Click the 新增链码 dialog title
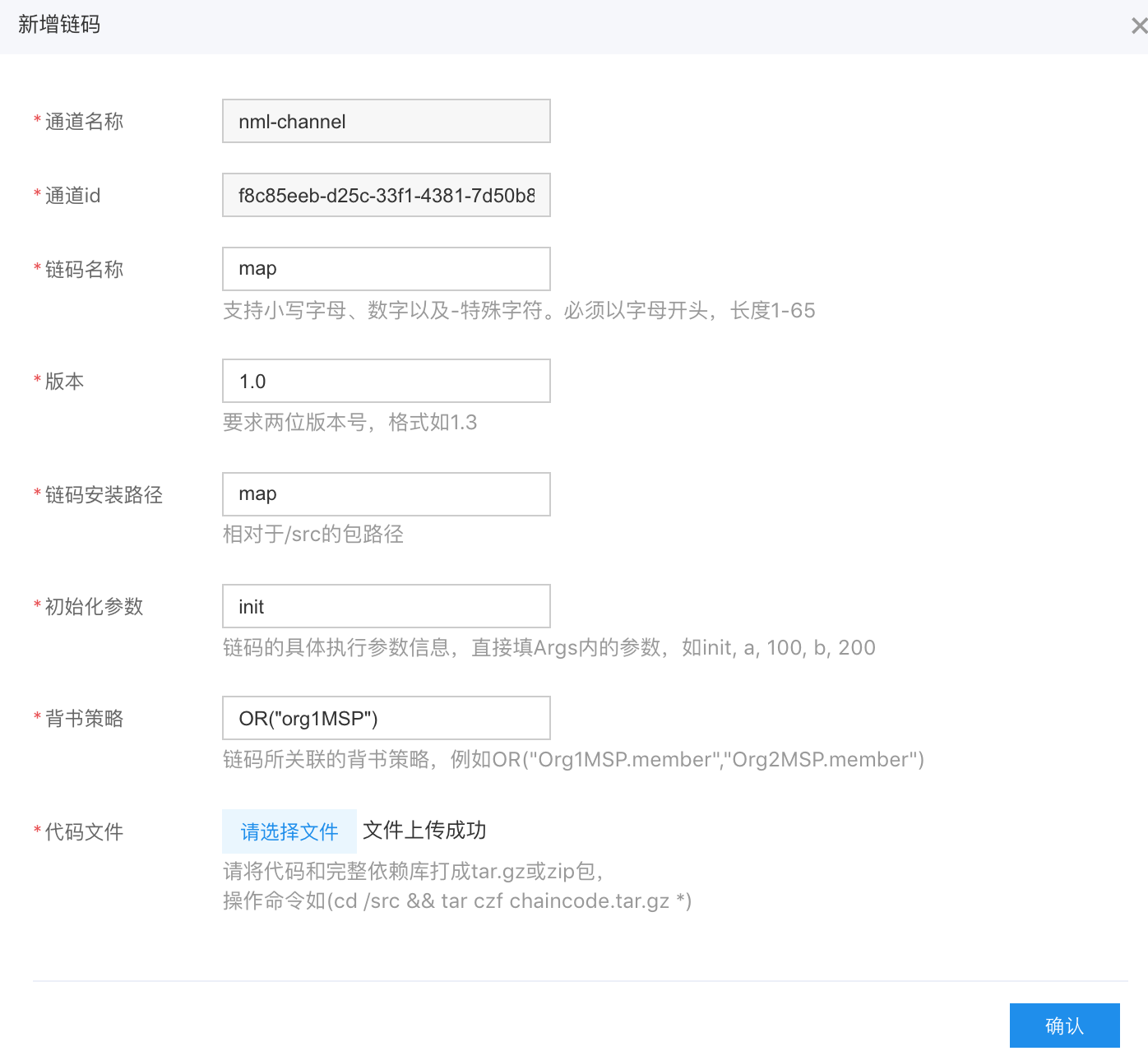This screenshot has height=1051, width=1148. tap(59, 25)
